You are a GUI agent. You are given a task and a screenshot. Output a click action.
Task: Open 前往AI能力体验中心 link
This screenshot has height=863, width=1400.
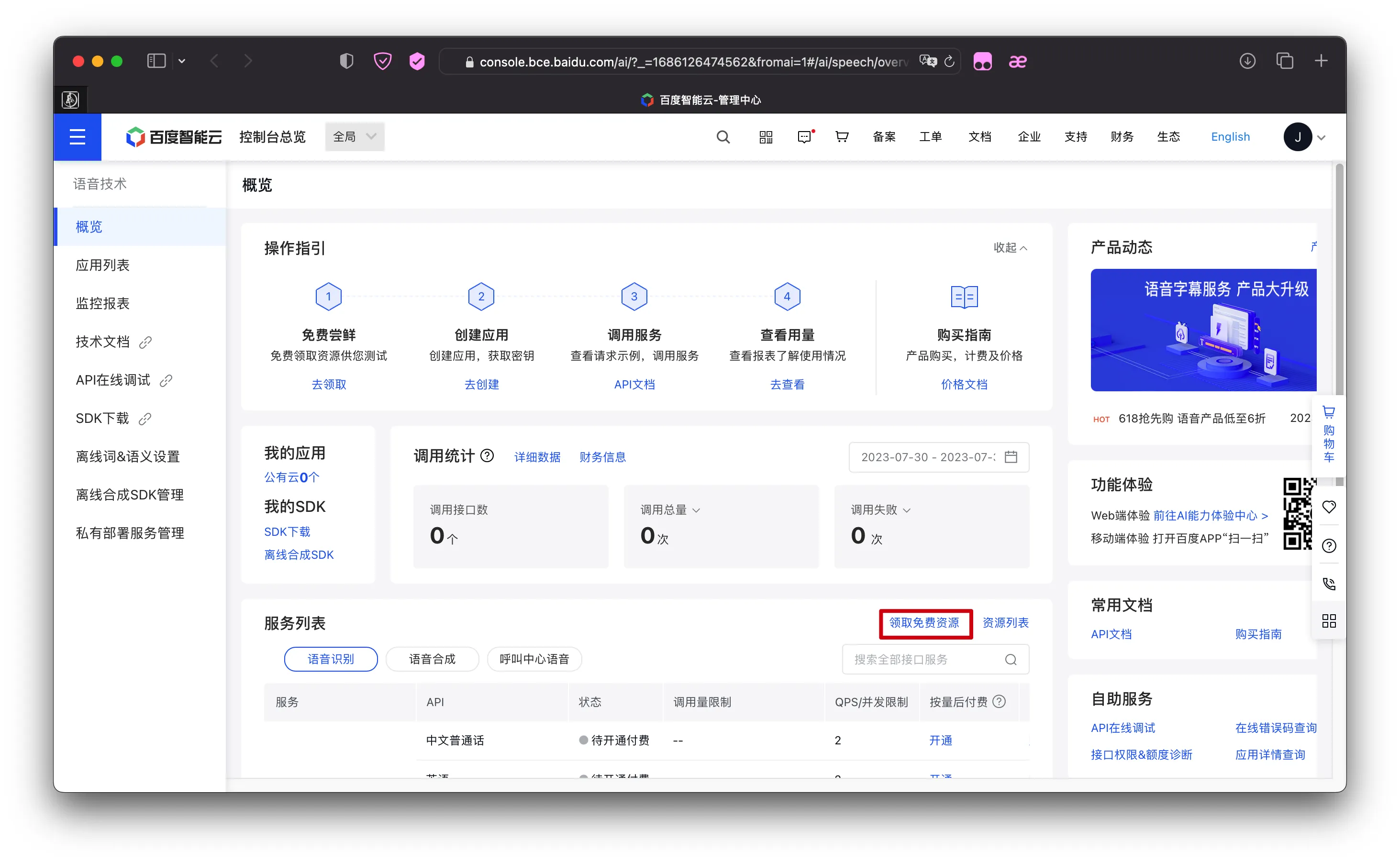tap(1211, 516)
